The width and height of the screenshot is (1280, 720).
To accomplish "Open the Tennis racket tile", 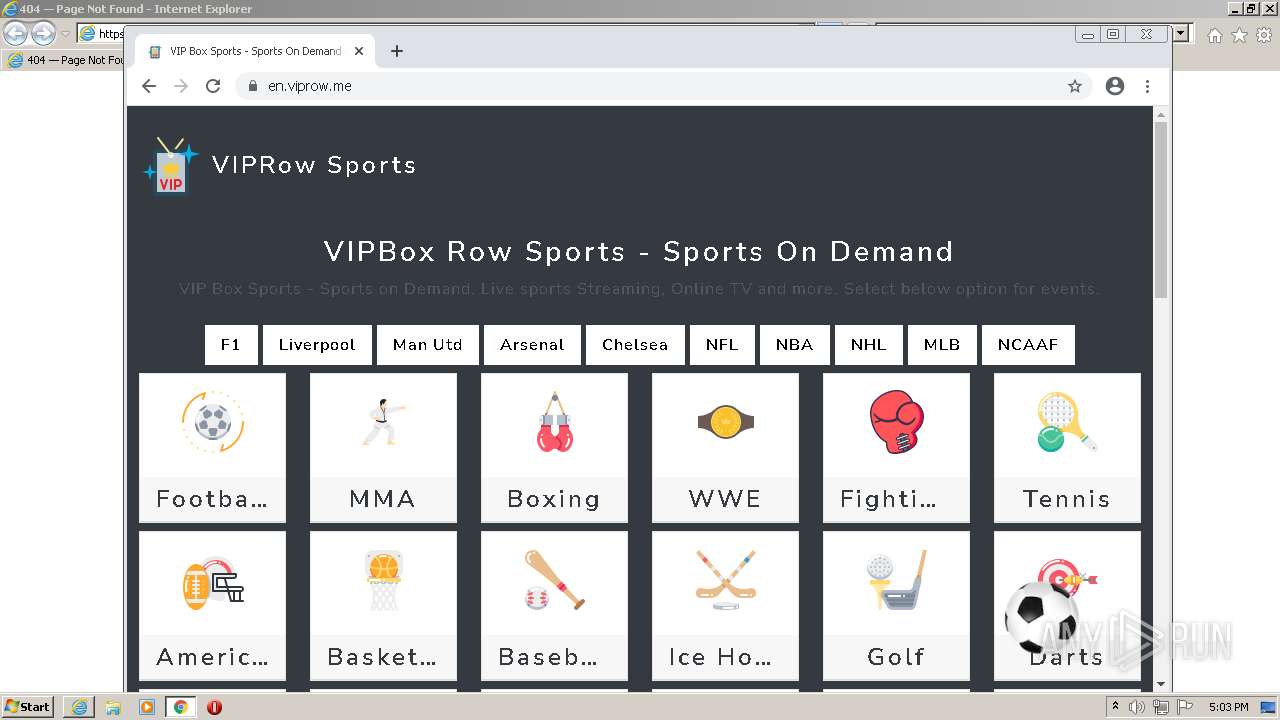I will click(x=1067, y=448).
